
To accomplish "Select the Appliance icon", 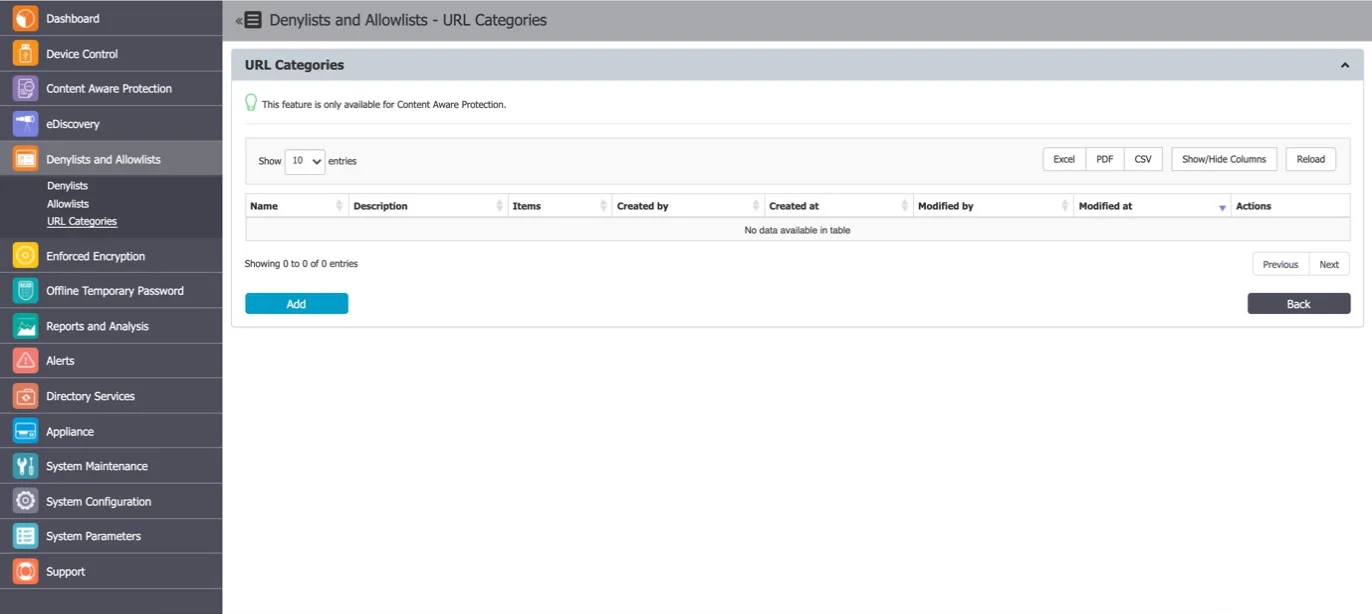I will [26, 431].
